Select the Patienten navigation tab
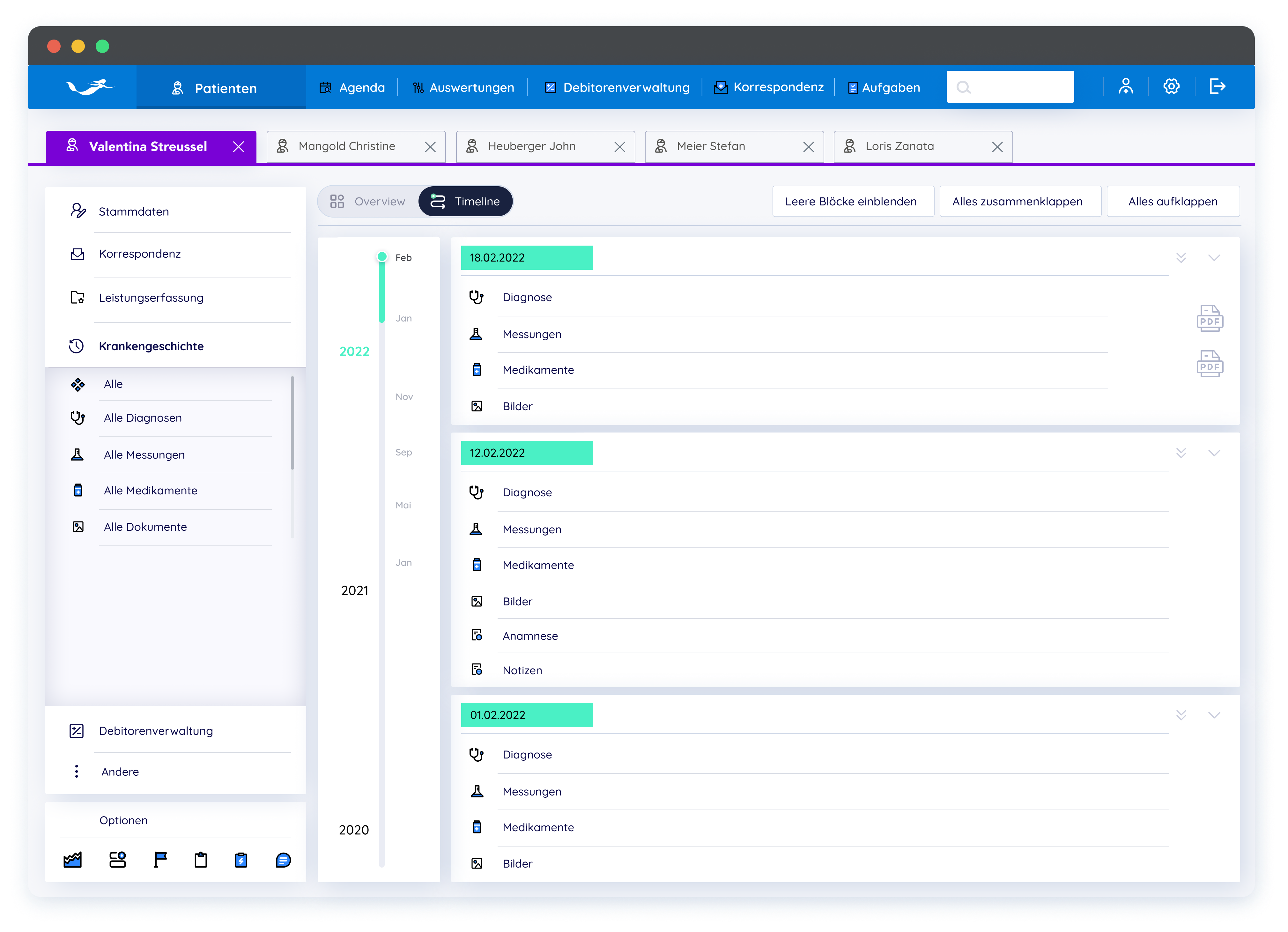This screenshot has height=932, width=1288. pyautogui.click(x=221, y=87)
